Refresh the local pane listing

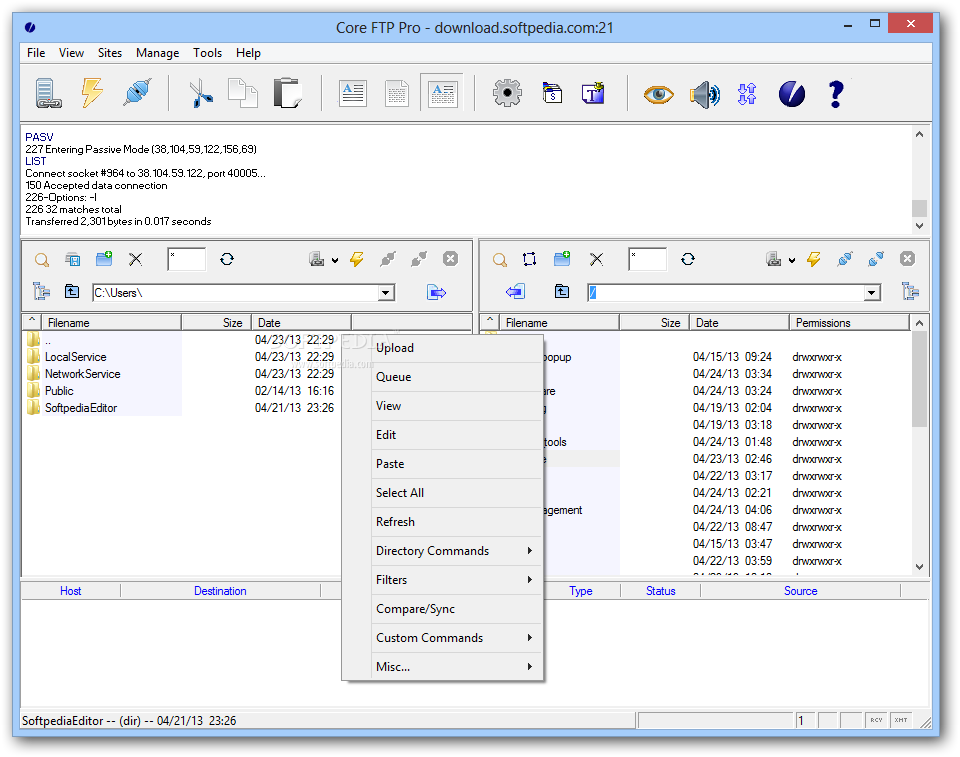click(227, 259)
